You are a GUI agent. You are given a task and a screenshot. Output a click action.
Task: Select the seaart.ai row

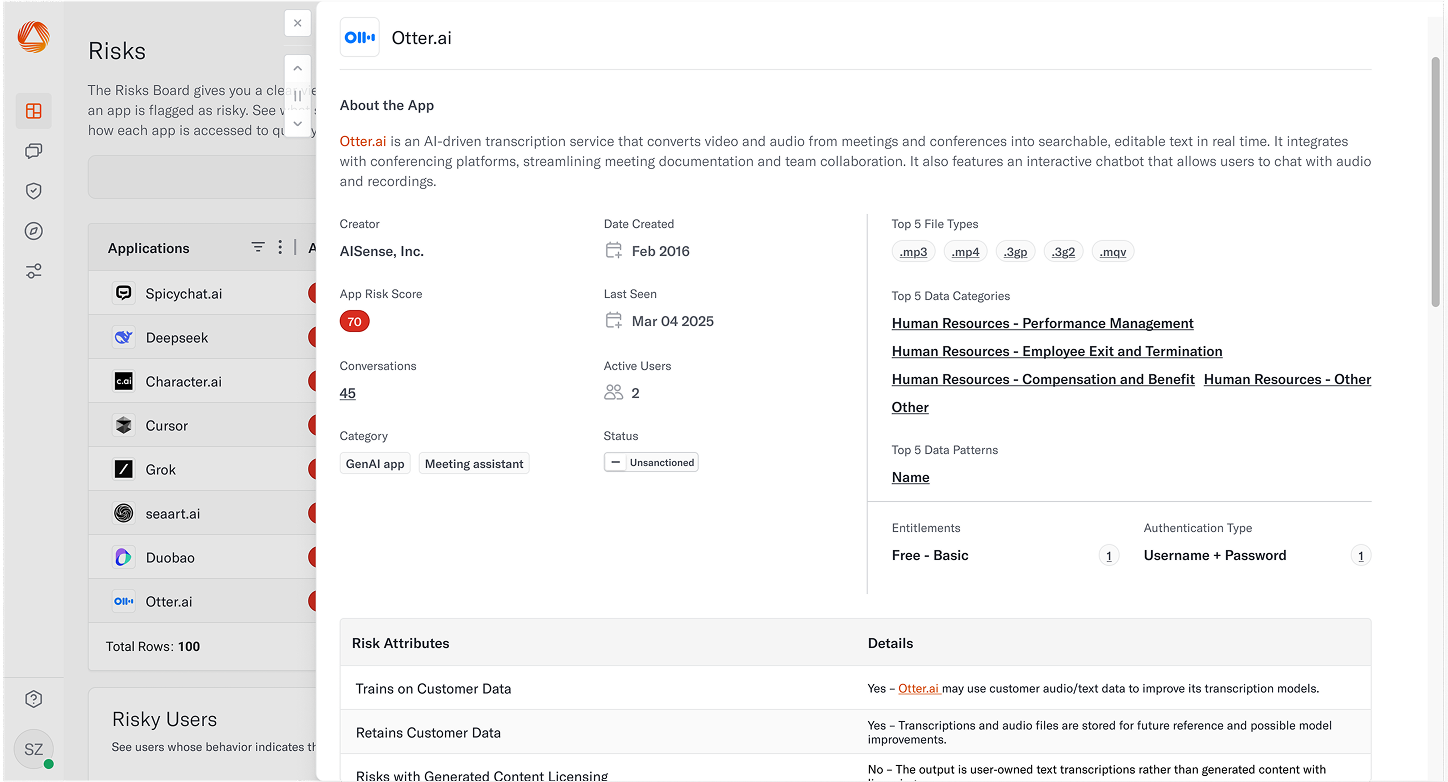coord(202,513)
